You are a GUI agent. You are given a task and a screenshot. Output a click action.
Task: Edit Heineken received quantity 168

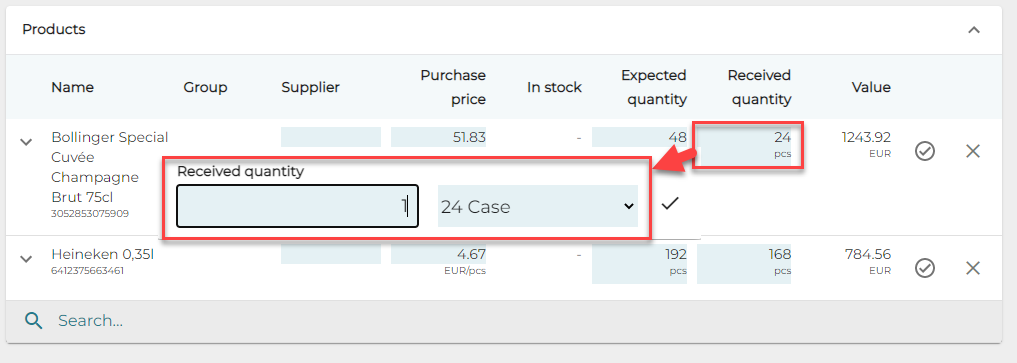point(745,264)
